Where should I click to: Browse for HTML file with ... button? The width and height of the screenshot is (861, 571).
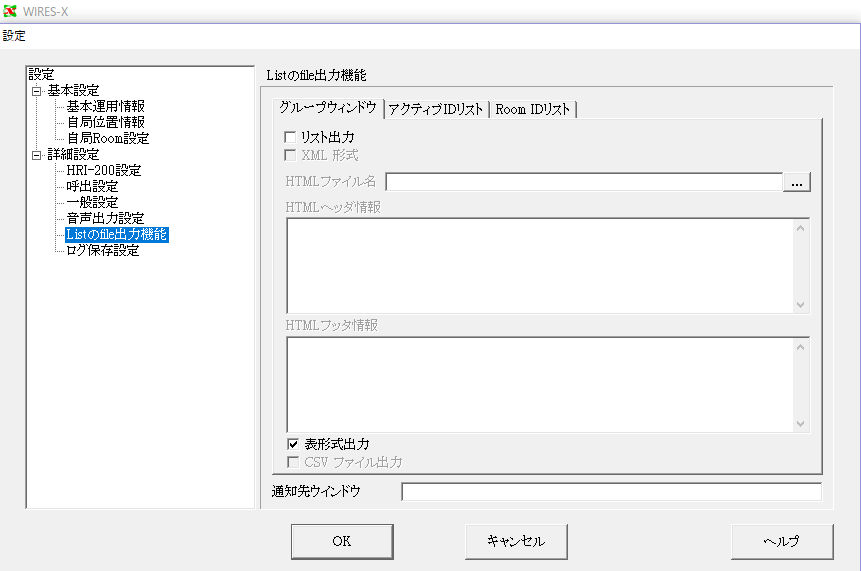(x=797, y=182)
